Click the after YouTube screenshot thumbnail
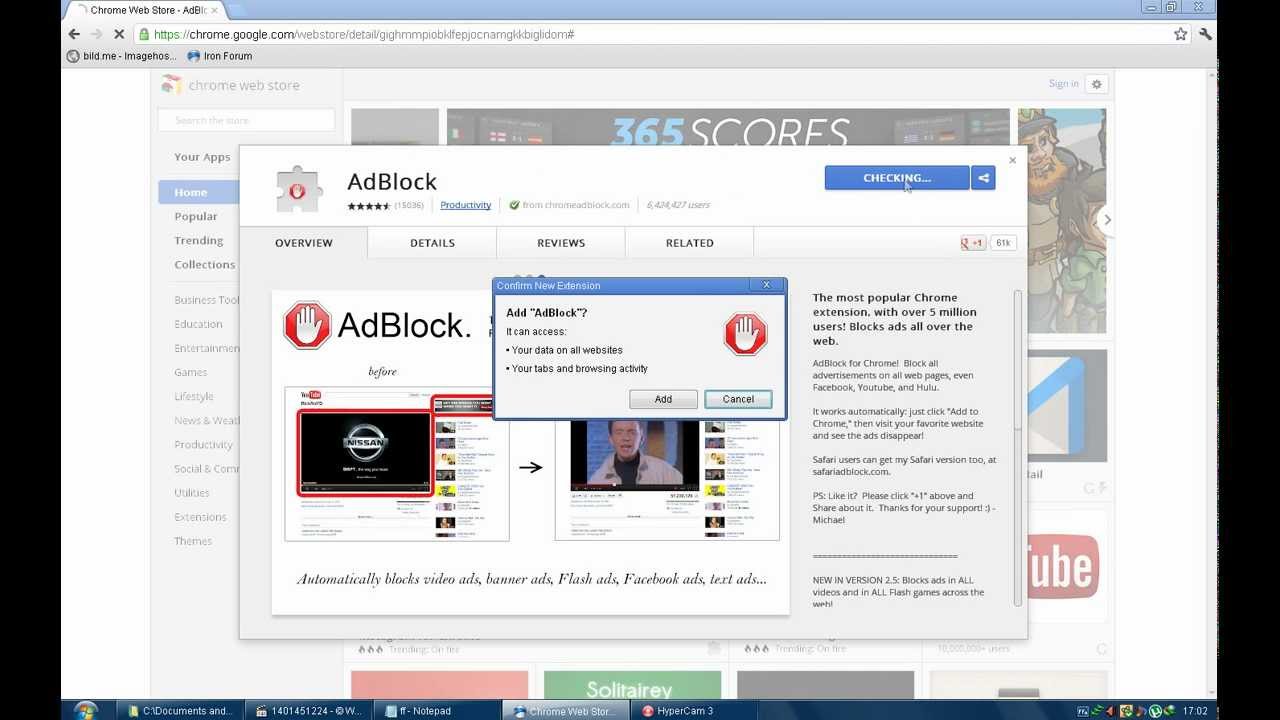The image size is (1280, 720). (667, 480)
